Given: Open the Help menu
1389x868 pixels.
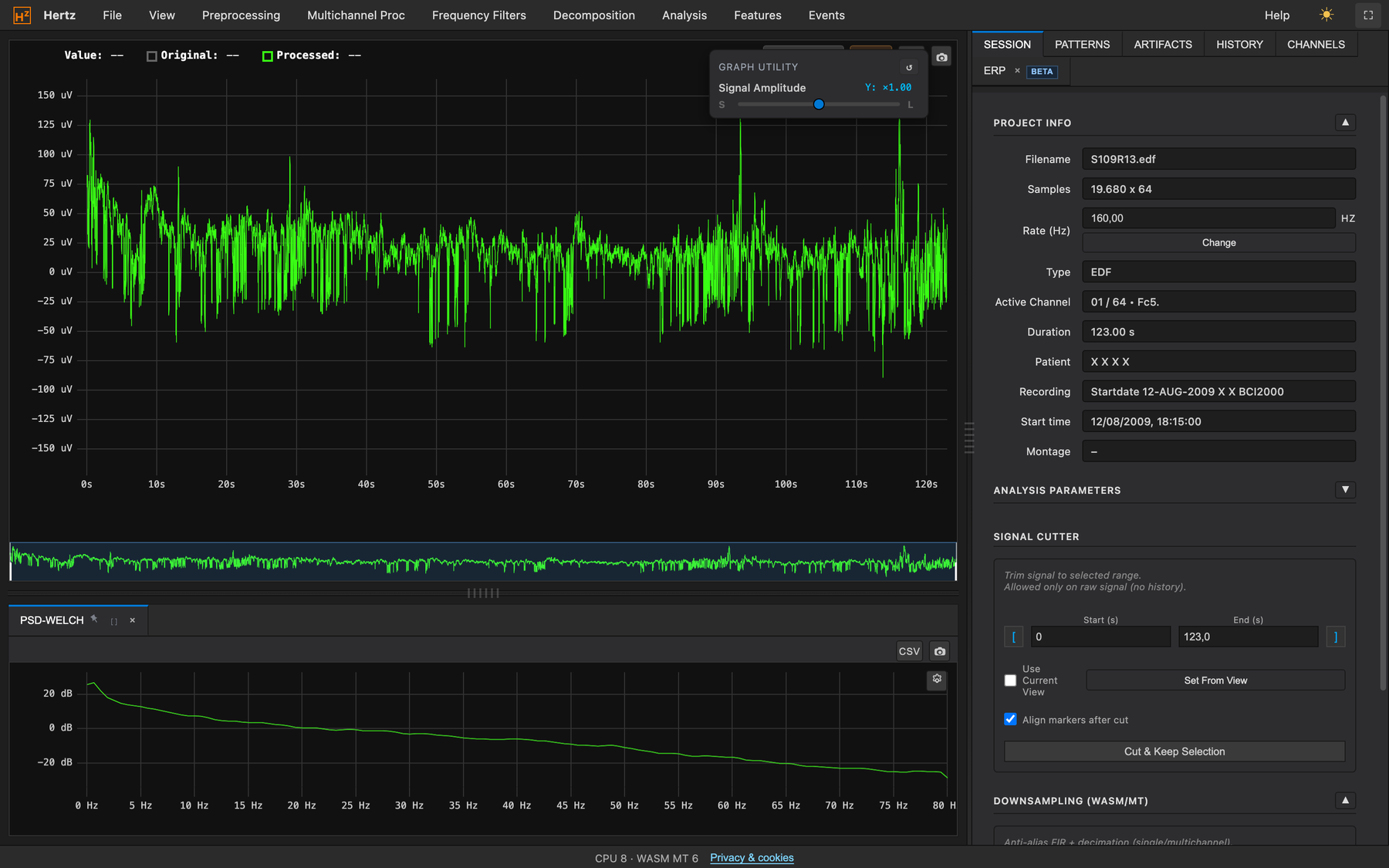Looking at the screenshot, I should [x=1277, y=15].
